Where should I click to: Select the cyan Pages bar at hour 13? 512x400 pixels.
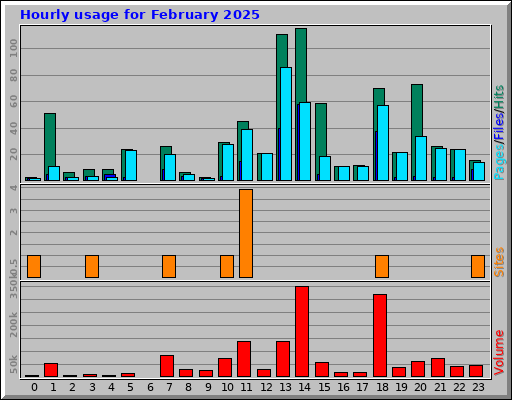point(286,124)
